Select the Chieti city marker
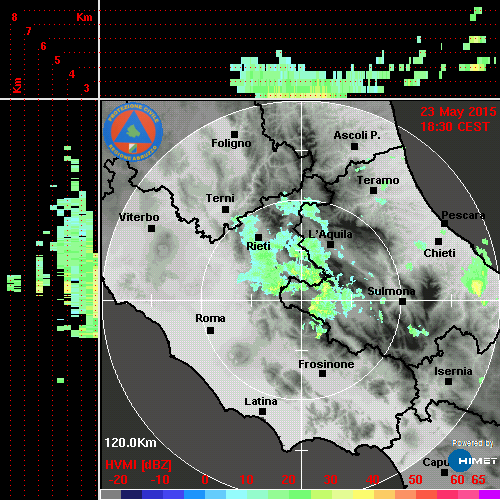Screen dimensions: 500x500 click(x=438, y=241)
